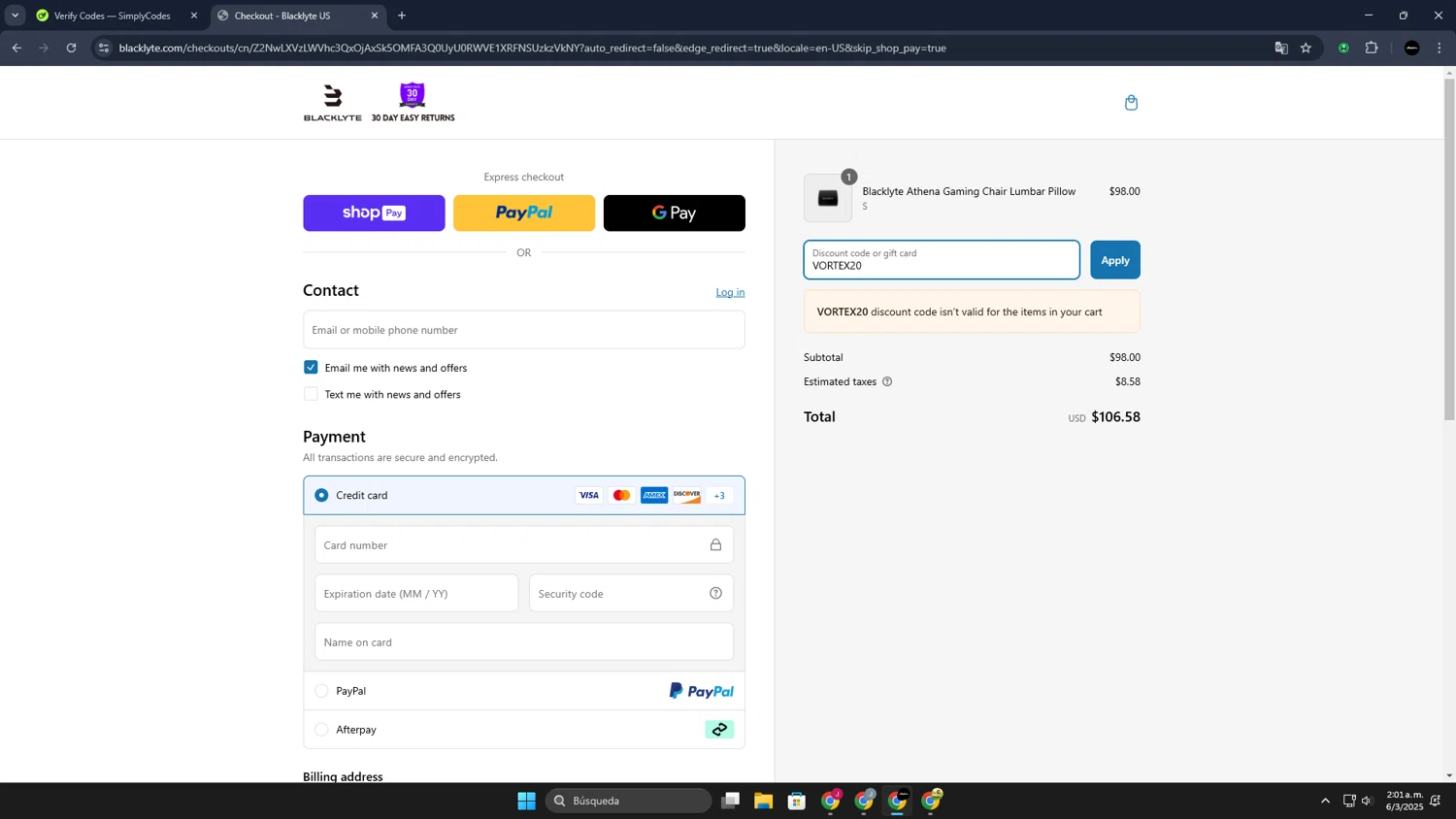Show the +3 more card types

[719, 496]
